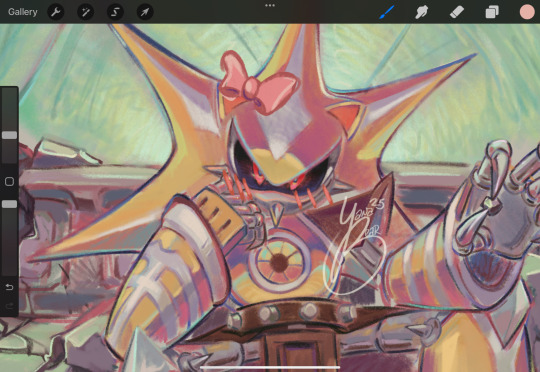Screen dimensions: 540x372
Task: Tap the home indicator bar at bottom
Action: click(x=270, y=368)
